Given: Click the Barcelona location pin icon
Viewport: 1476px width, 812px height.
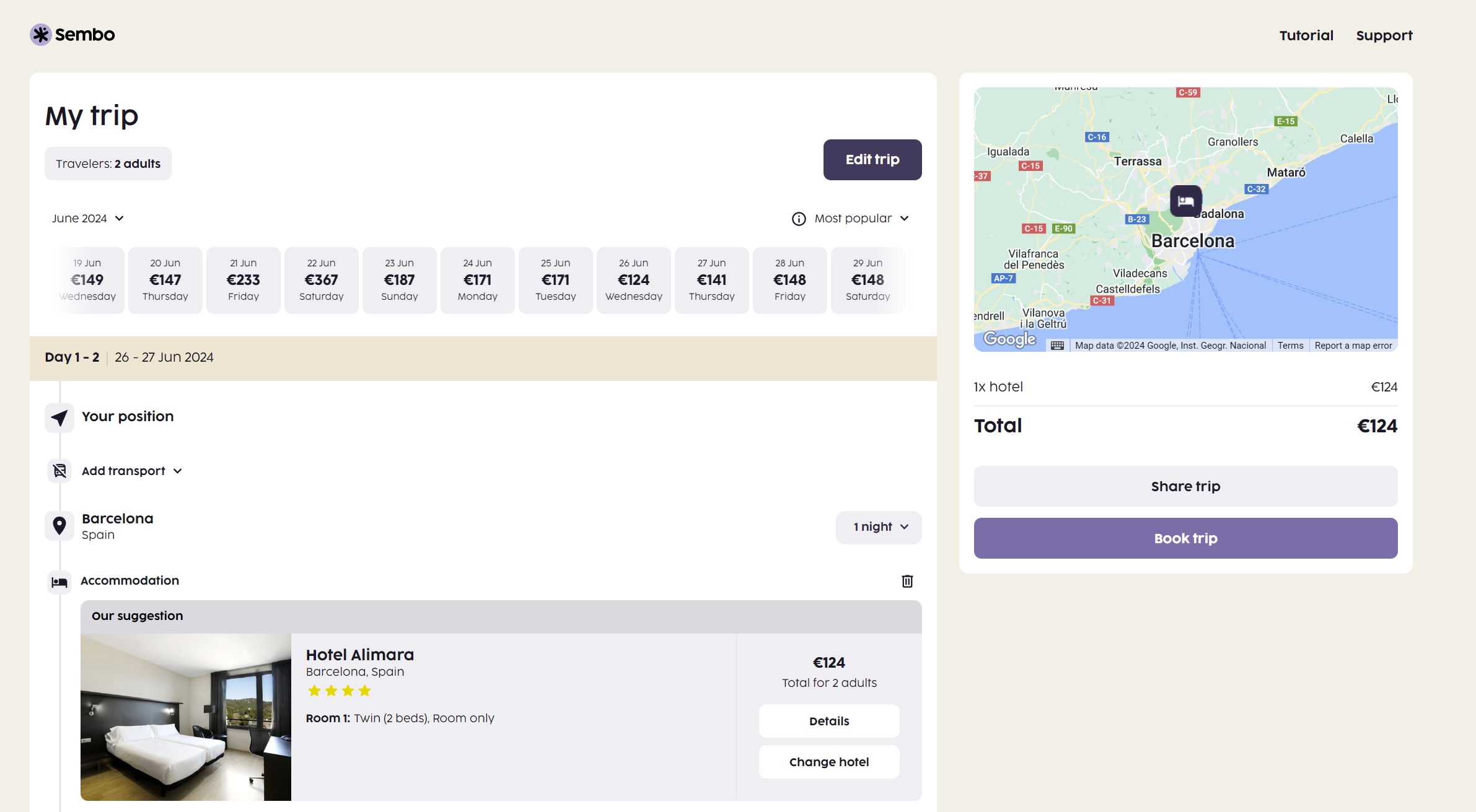Looking at the screenshot, I should coord(59,526).
